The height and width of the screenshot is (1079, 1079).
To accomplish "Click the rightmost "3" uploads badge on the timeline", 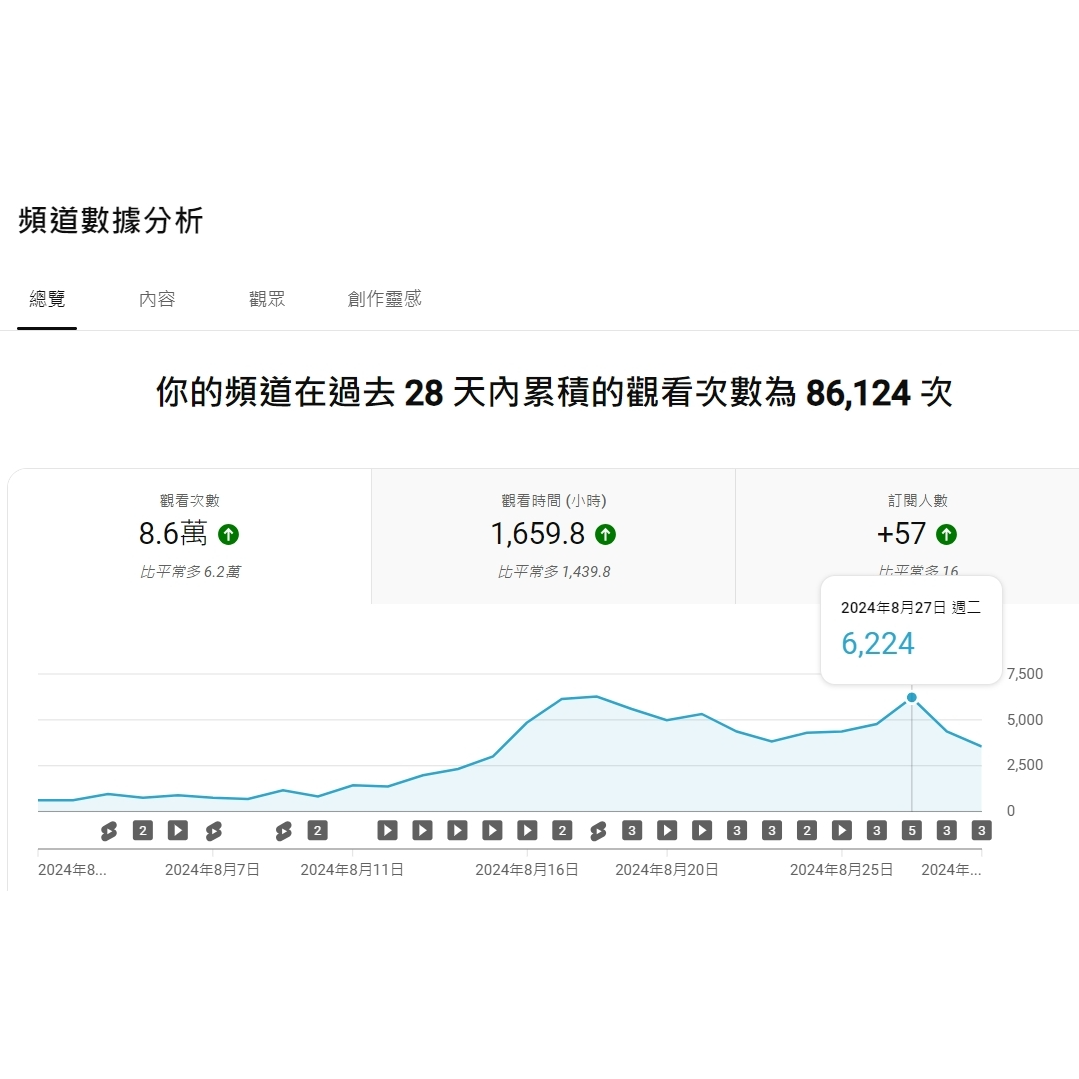I will pyautogui.click(x=981, y=830).
